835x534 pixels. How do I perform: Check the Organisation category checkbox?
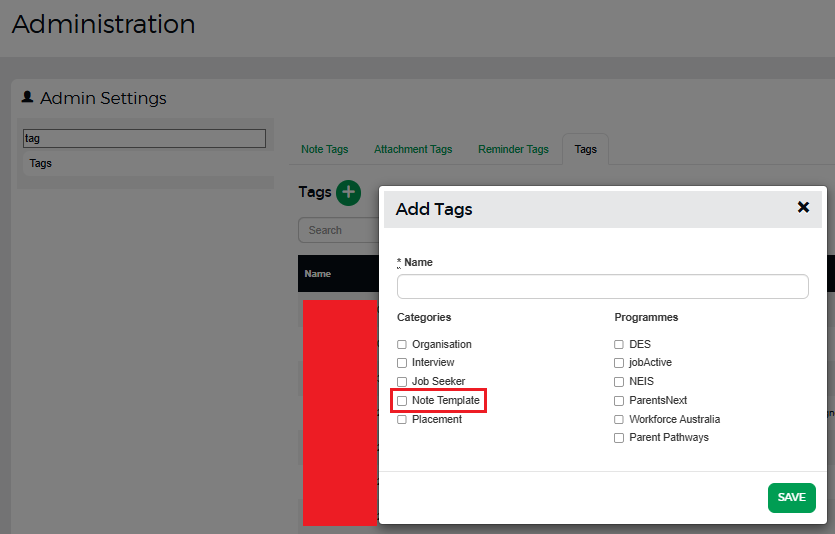pos(402,344)
